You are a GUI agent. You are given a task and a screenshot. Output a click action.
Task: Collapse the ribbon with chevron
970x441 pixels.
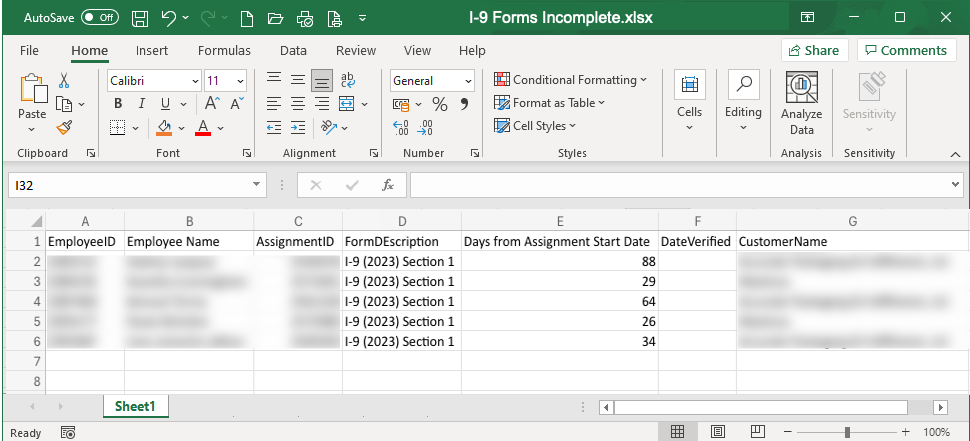coord(955,153)
